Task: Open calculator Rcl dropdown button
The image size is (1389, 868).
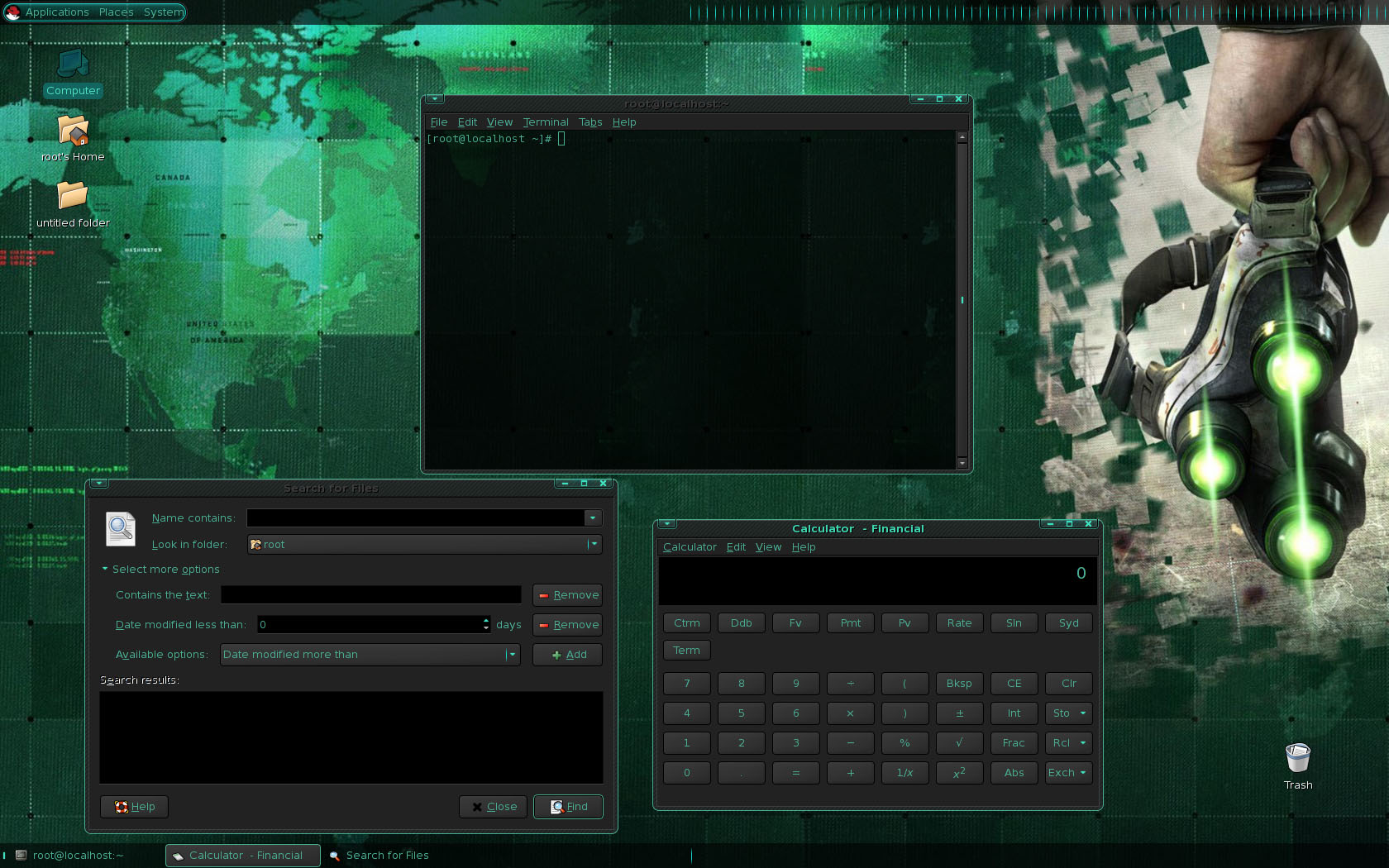Action: coord(1068,743)
